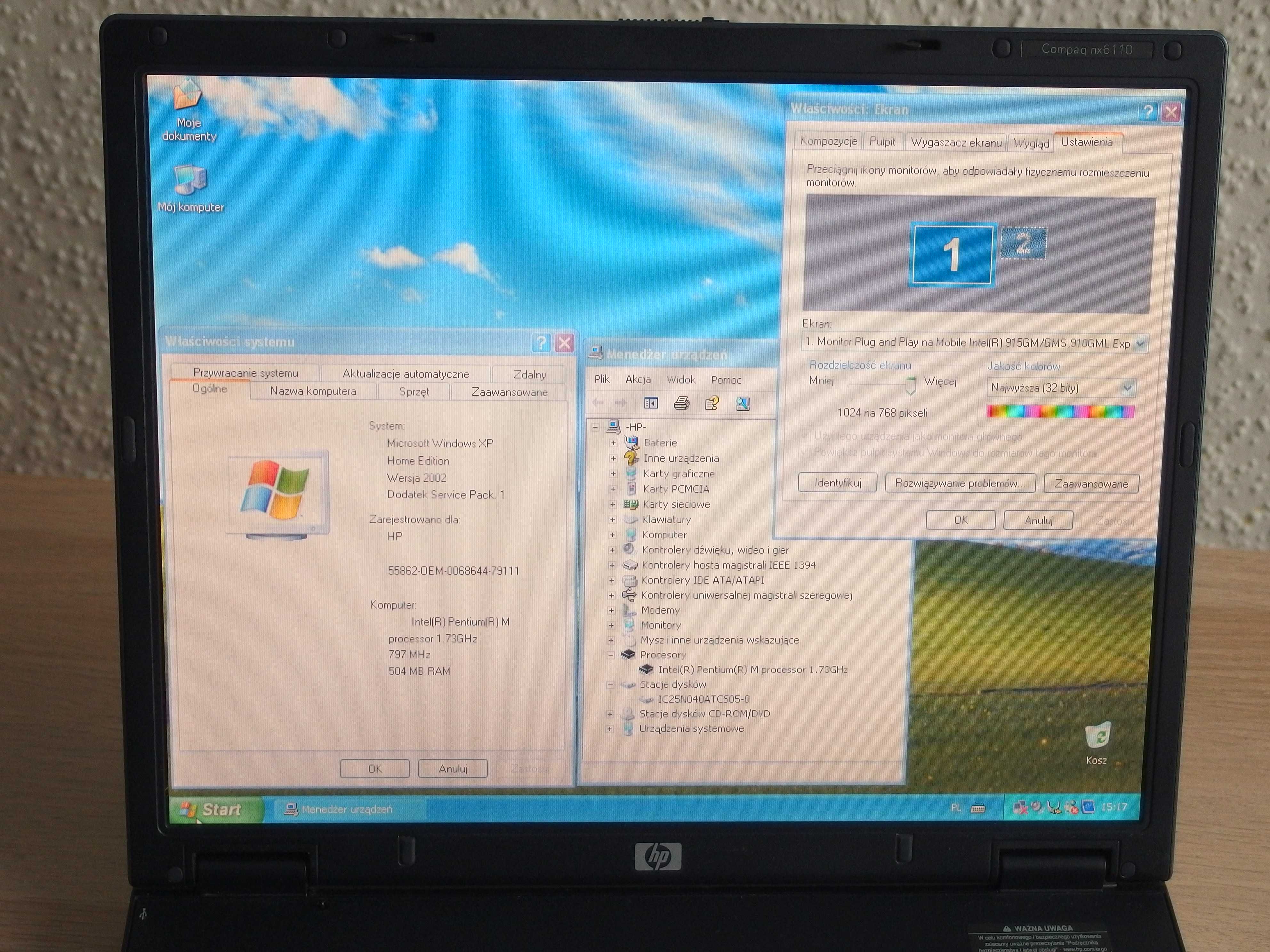Collapse the Procesory tree node
The height and width of the screenshot is (952, 1270).
(x=611, y=655)
